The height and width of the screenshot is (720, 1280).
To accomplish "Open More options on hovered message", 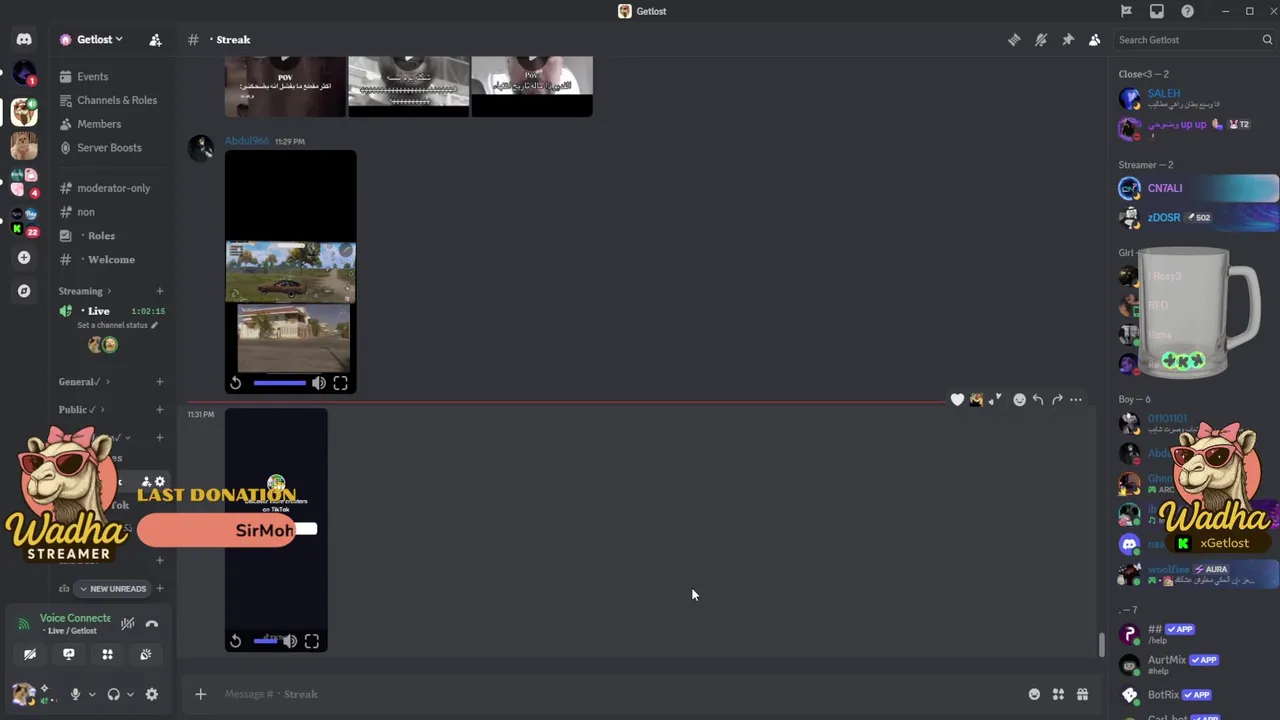I will click(1076, 400).
